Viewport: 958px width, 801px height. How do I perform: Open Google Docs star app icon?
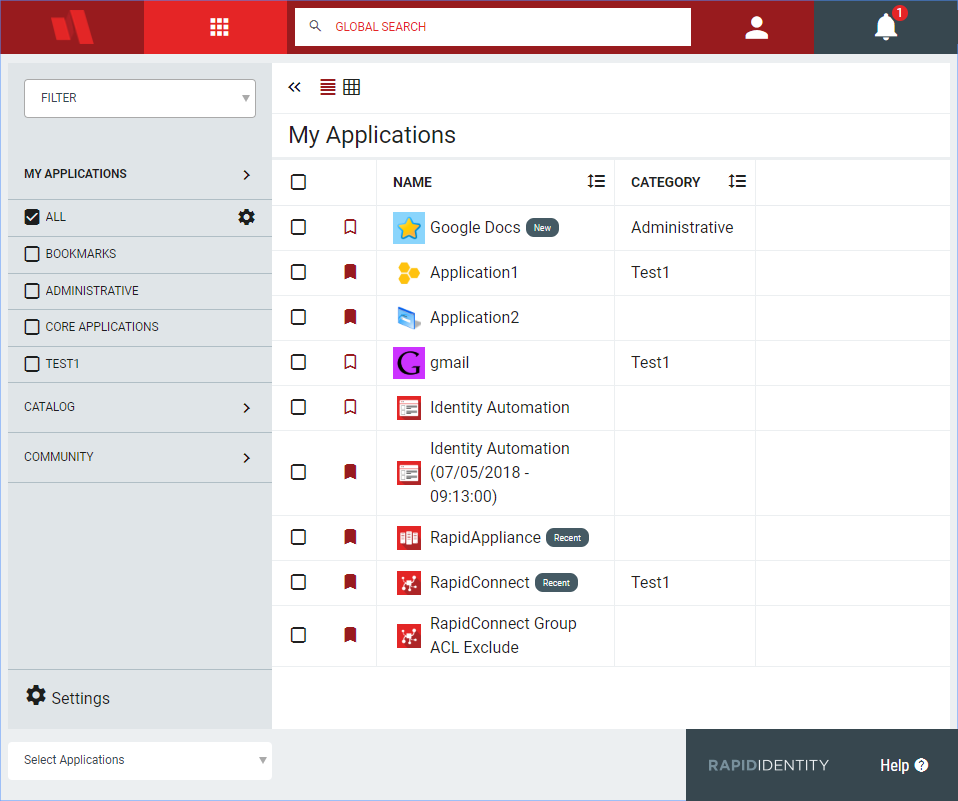click(409, 228)
